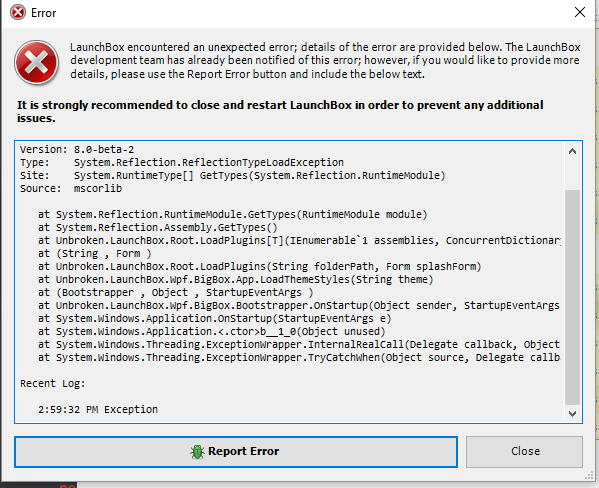This screenshot has width=599, height=488.
Task: Click the Site: GetTypes line in details
Action: pos(233,175)
